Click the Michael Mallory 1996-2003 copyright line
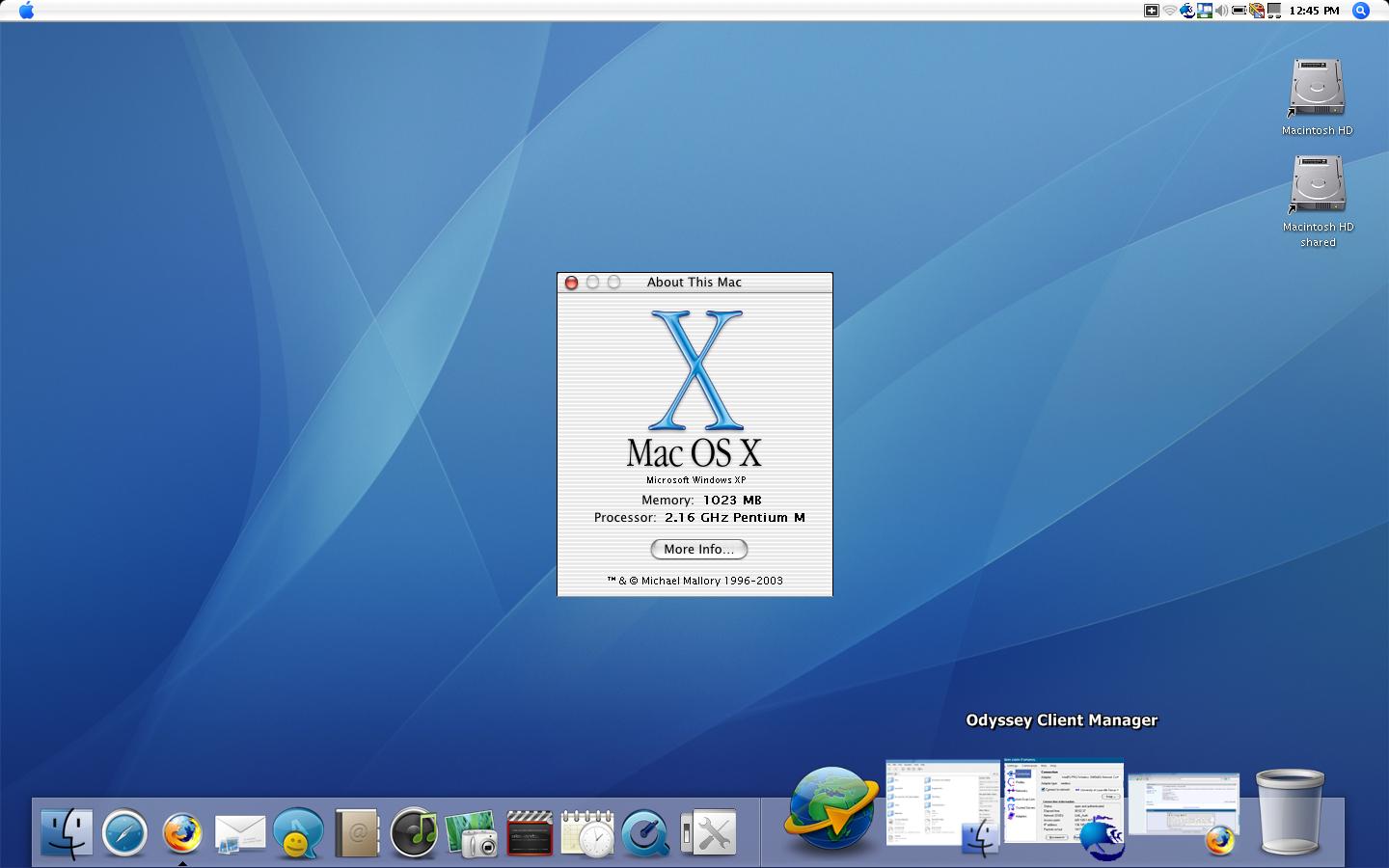 click(694, 581)
